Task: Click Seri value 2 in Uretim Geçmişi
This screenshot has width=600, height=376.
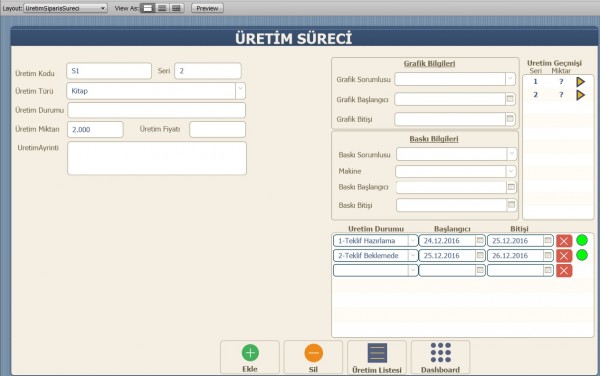Action: coord(535,95)
